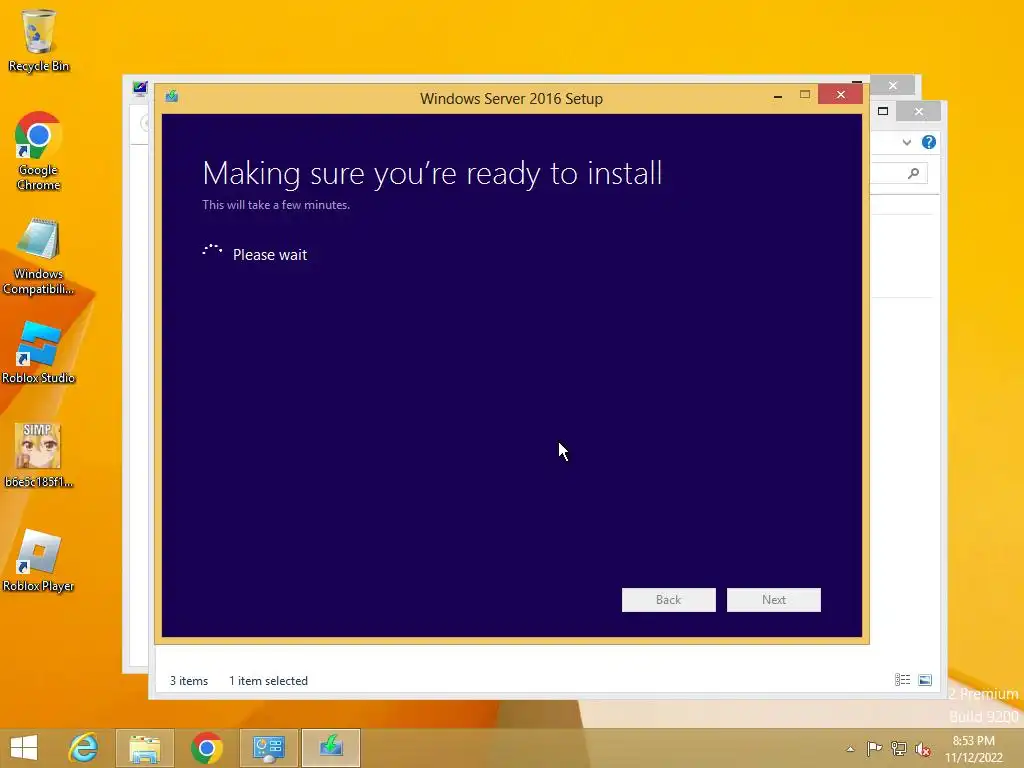The width and height of the screenshot is (1024, 768).
Task: Open the network tray icon
Action: tap(899, 748)
